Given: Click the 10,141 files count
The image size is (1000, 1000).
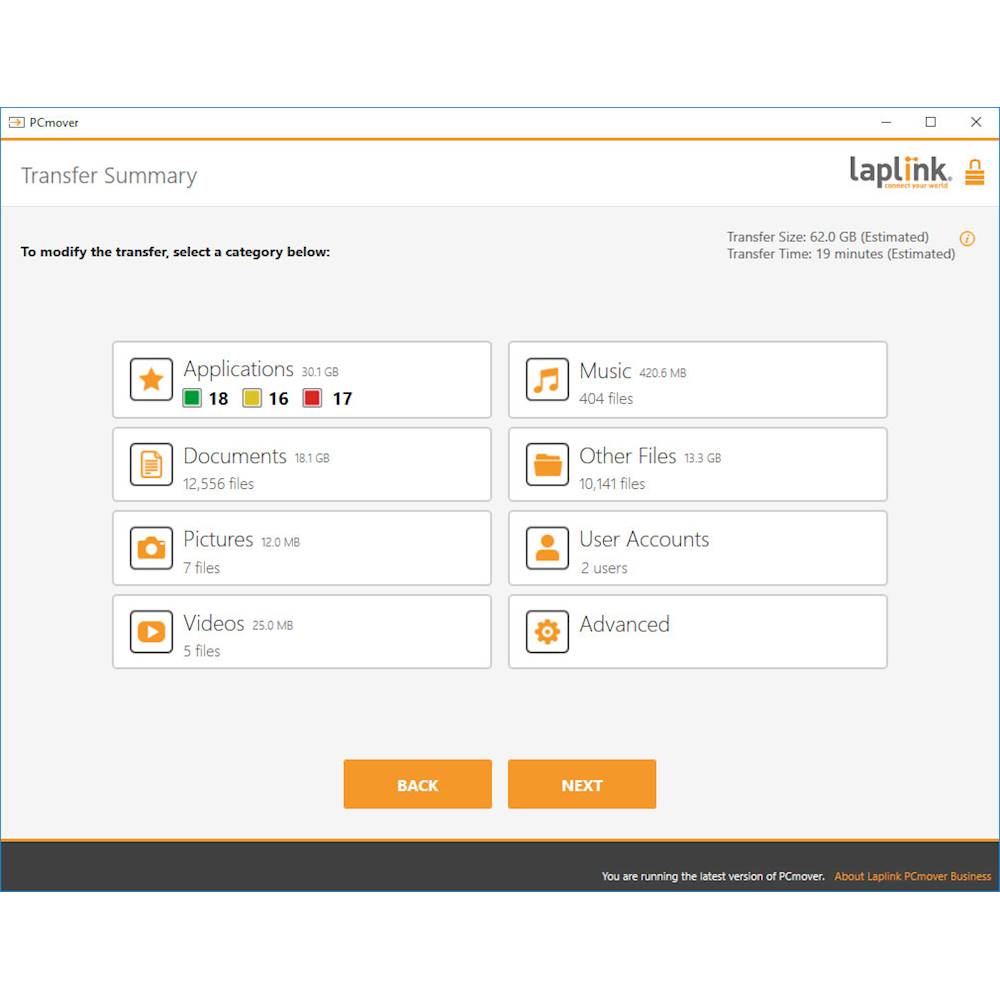Looking at the screenshot, I should tap(612, 484).
